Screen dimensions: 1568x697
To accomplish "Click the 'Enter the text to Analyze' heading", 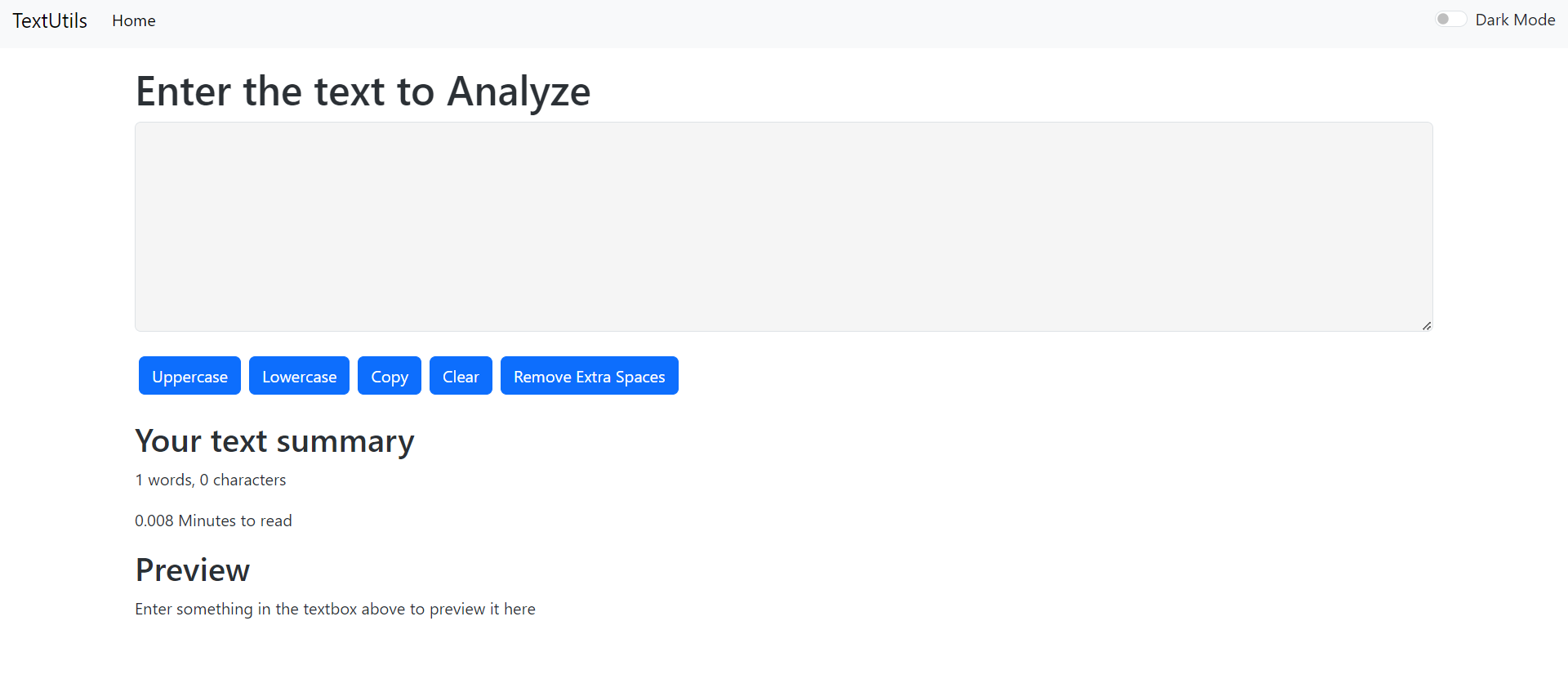I will click(363, 91).
